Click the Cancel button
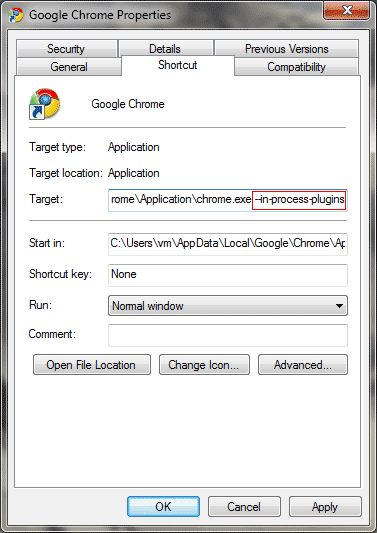The width and height of the screenshot is (377, 533). click(244, 506)
